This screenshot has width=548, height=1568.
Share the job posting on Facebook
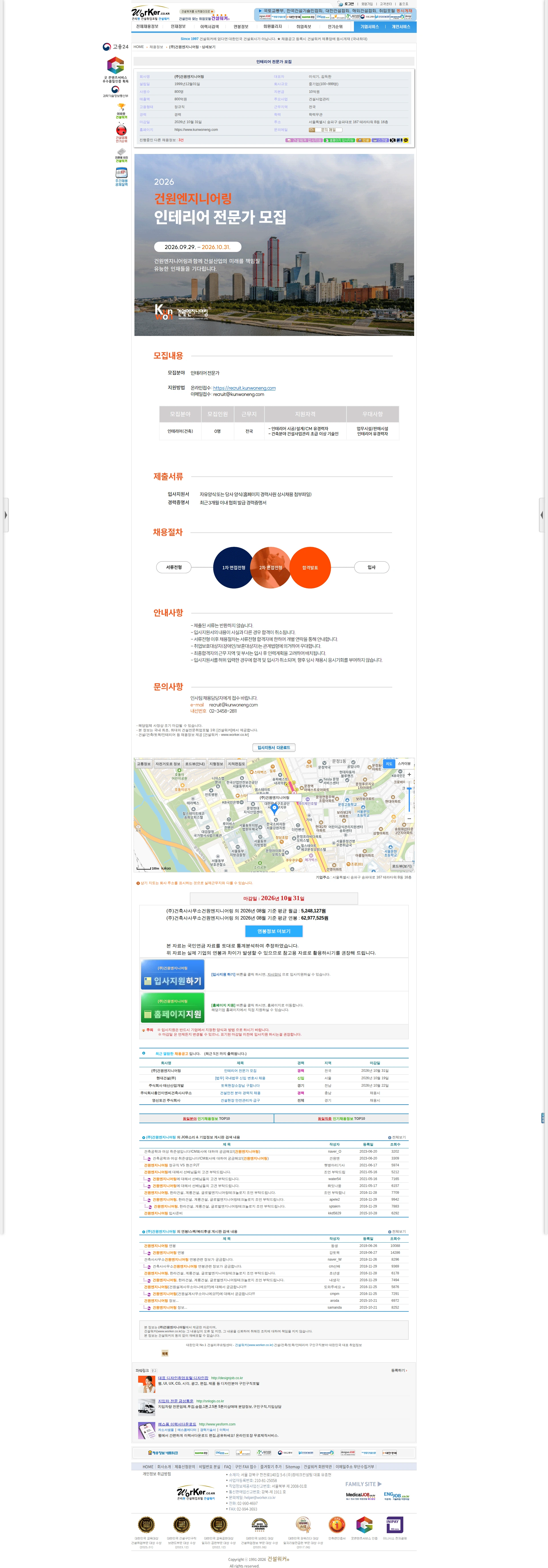(400, 140)
